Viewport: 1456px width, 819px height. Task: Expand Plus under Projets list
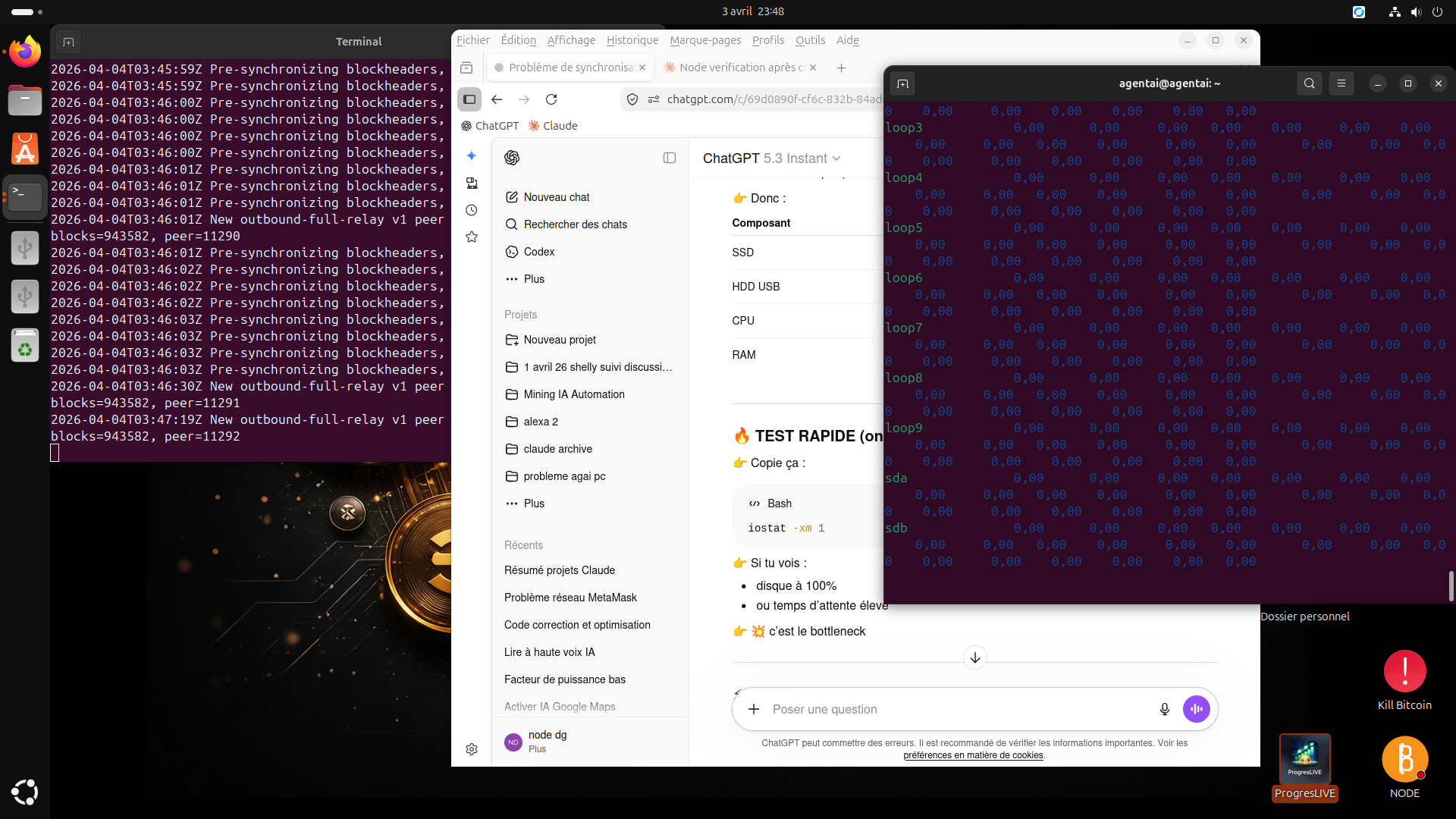(534, 504)
